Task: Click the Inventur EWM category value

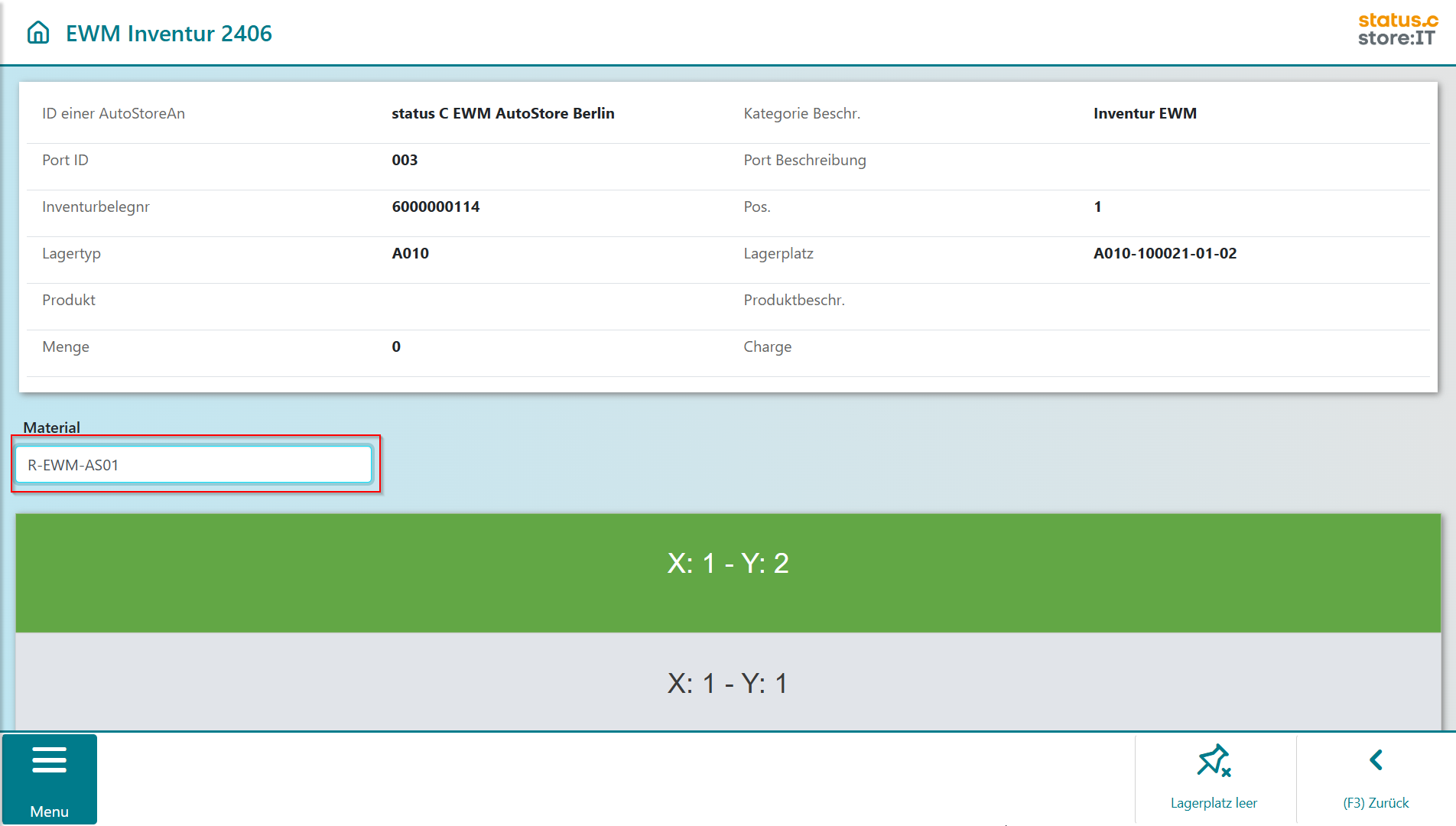Action: (x=1145, y=113)
